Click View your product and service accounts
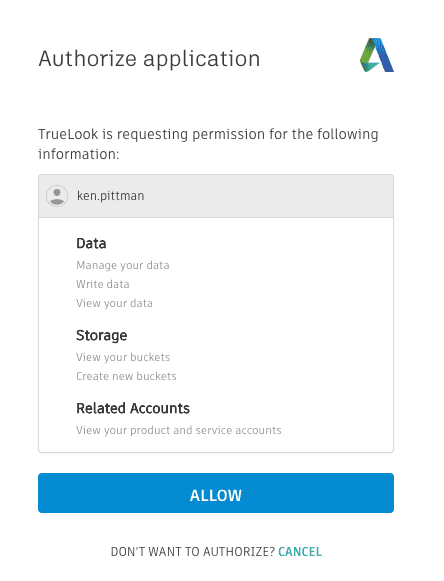The image size is (444, 581). coord(179,430)
